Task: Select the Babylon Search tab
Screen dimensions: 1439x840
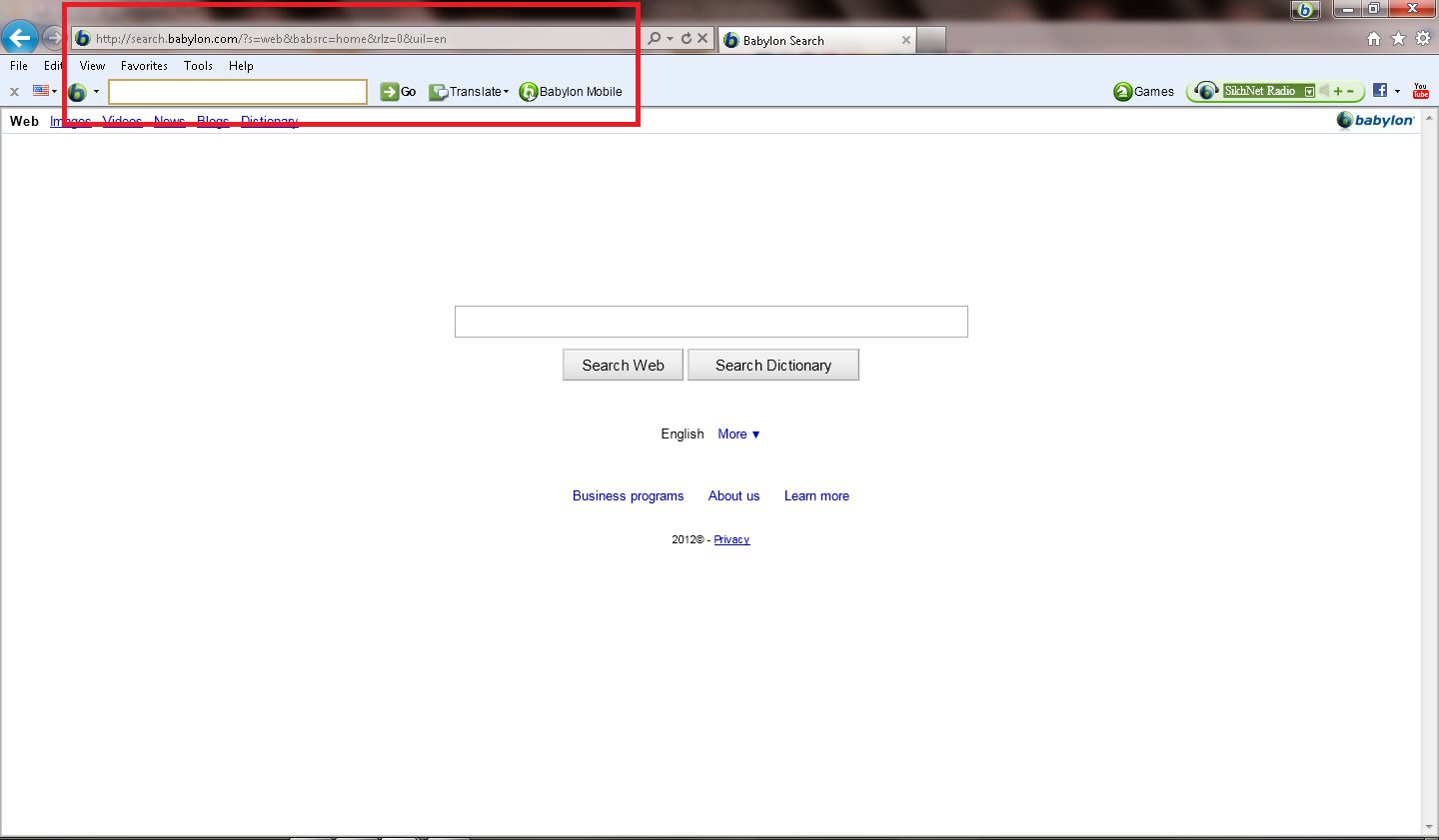Action: tap(816, 40)
